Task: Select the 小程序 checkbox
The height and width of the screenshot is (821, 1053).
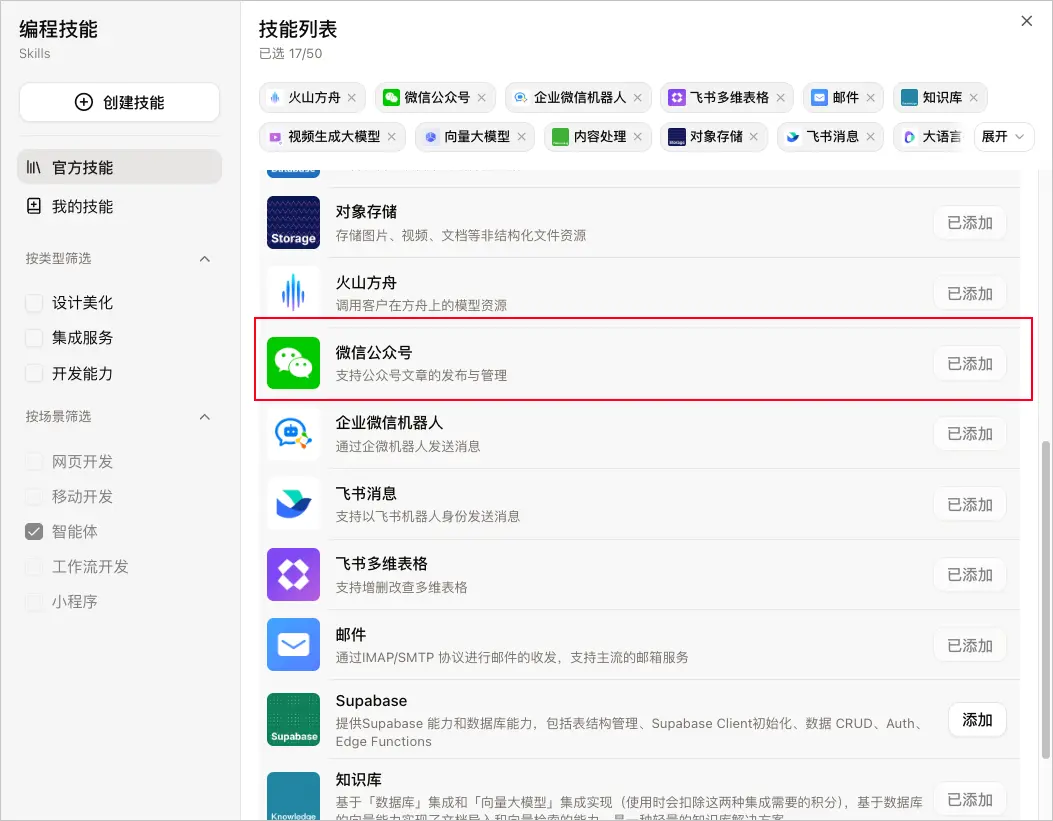Action: 34,601
